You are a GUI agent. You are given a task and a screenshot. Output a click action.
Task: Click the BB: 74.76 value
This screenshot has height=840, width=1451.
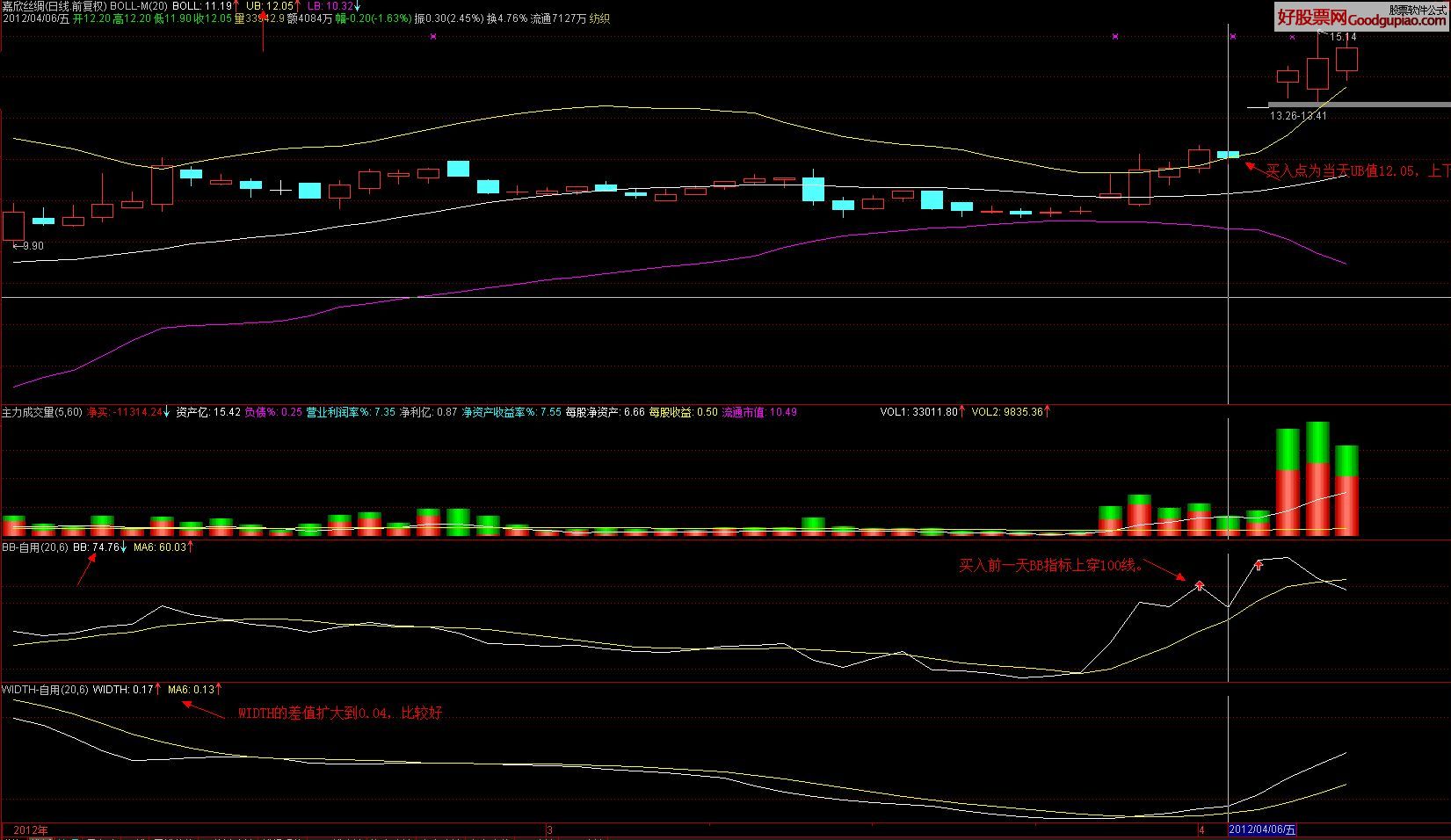96,547
